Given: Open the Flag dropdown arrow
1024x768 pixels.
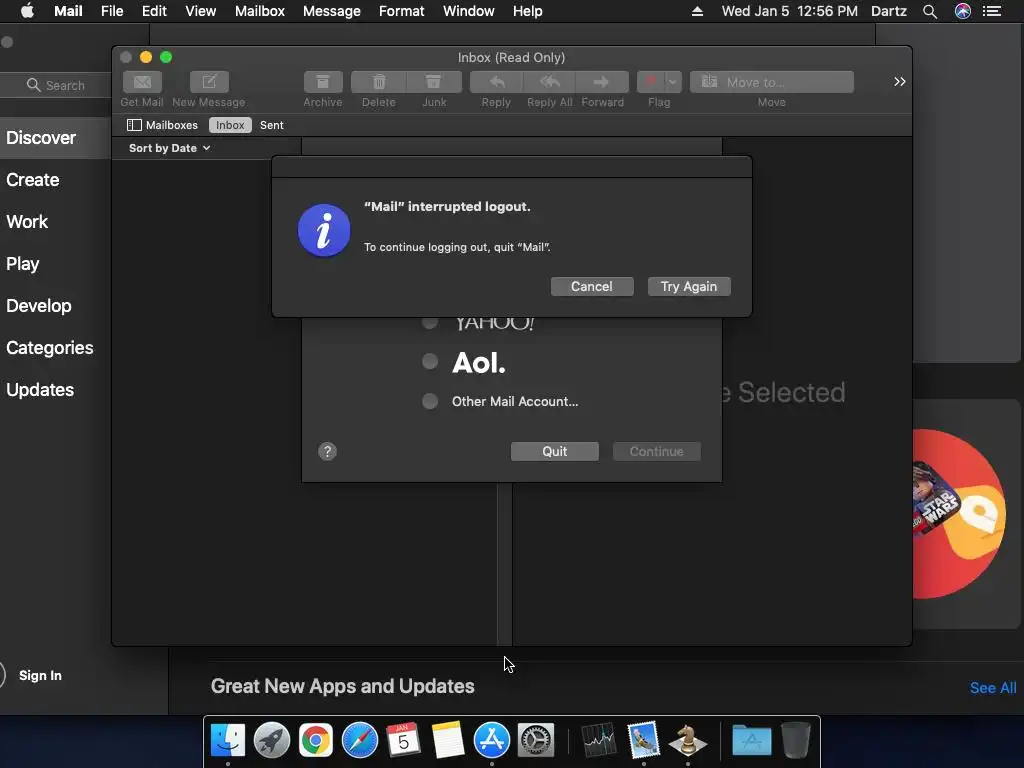Looking at the screenshot, I should 673,82.
